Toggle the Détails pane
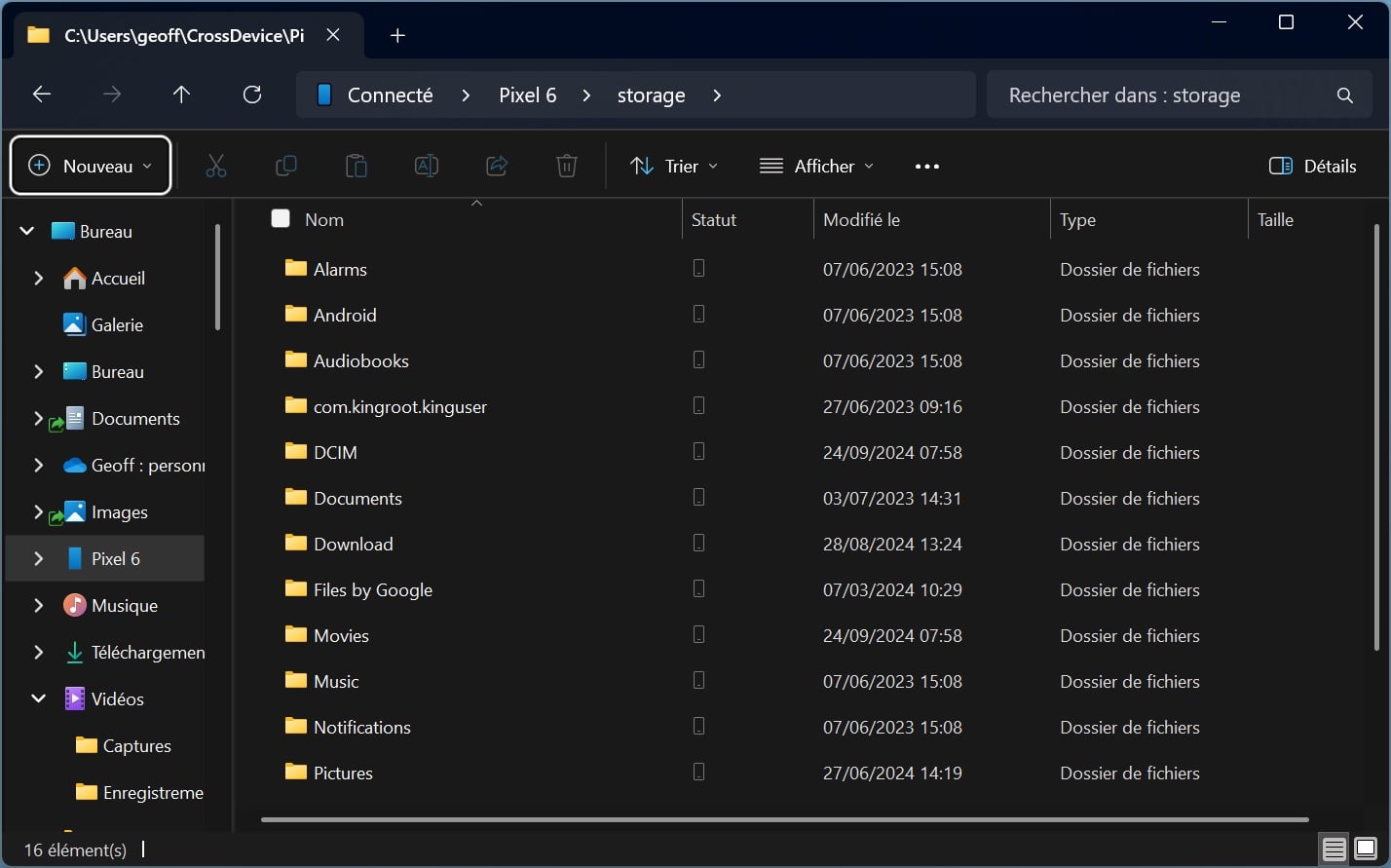Viewport: 1391px width, 868px height. (x=1312, y=167)
